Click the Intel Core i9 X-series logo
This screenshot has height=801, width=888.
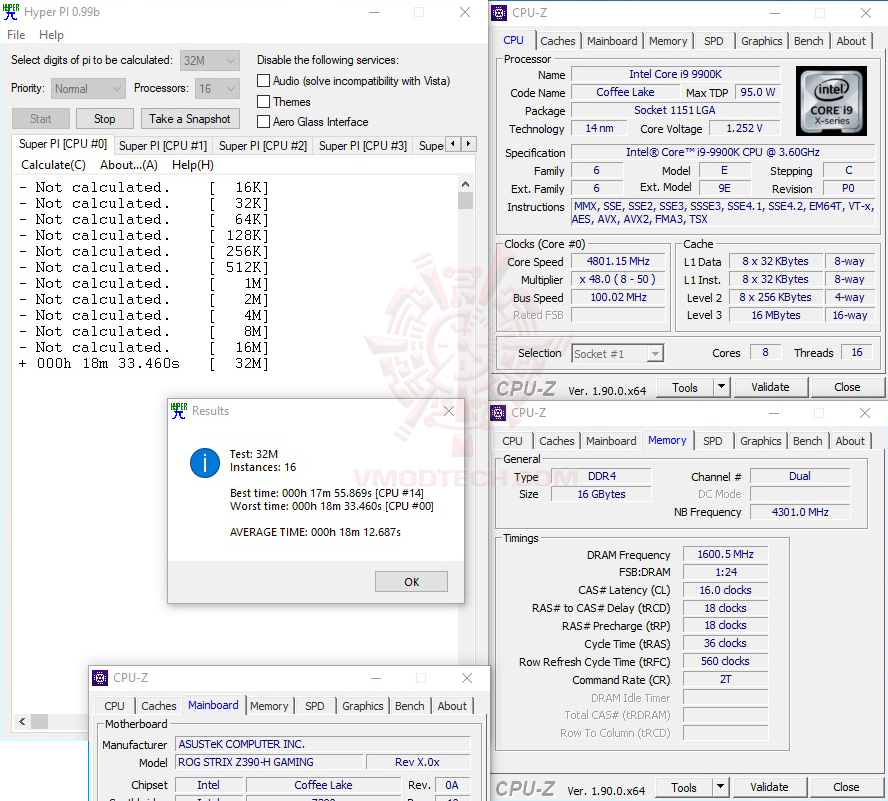831,101
